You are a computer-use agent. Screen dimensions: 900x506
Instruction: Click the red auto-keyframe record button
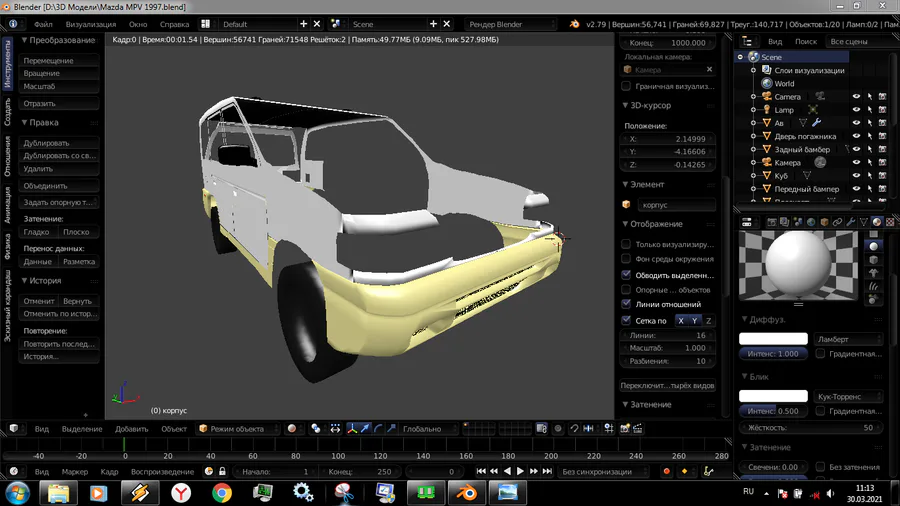(x=666, y=472)
